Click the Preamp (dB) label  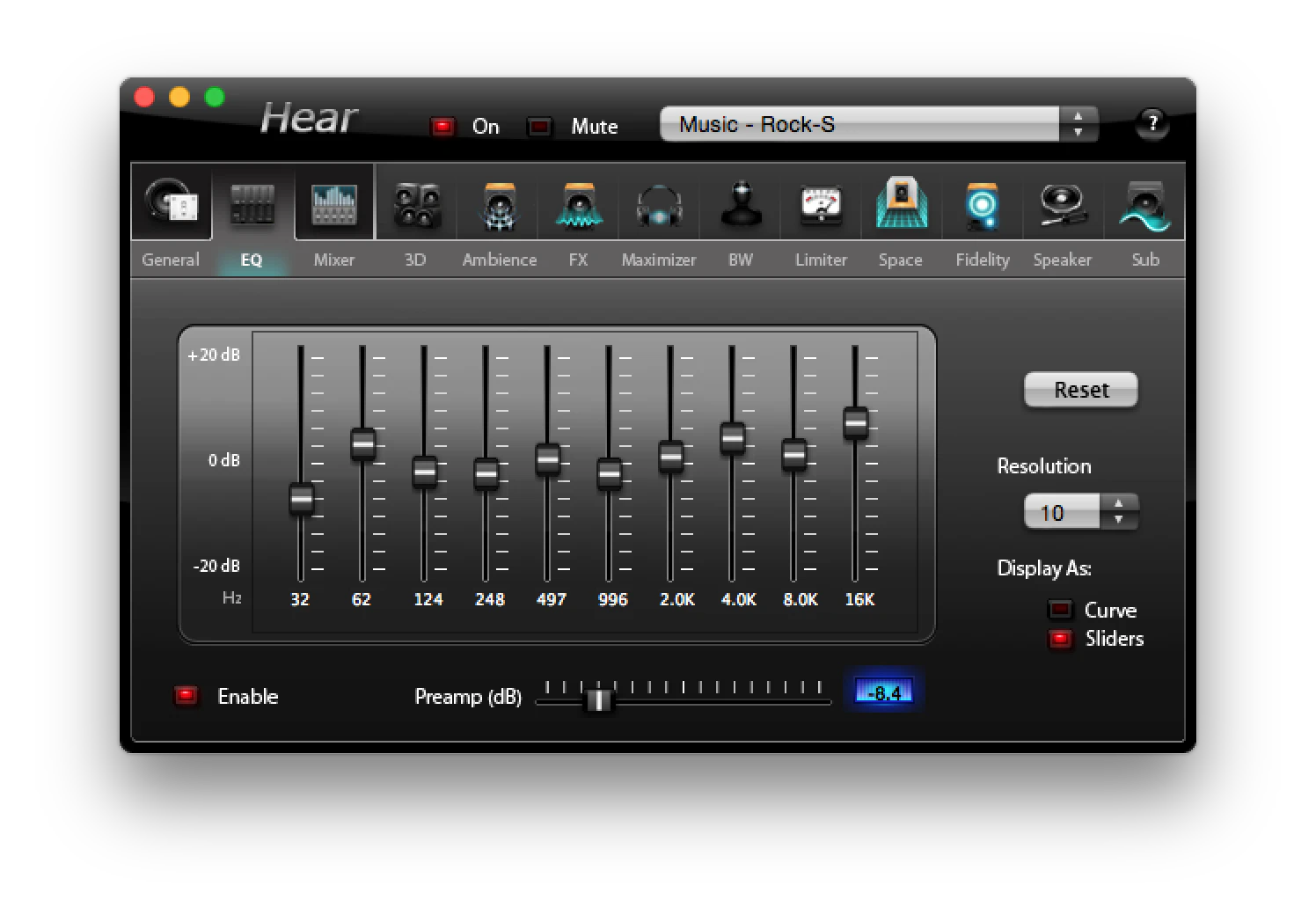click(468, 697)
